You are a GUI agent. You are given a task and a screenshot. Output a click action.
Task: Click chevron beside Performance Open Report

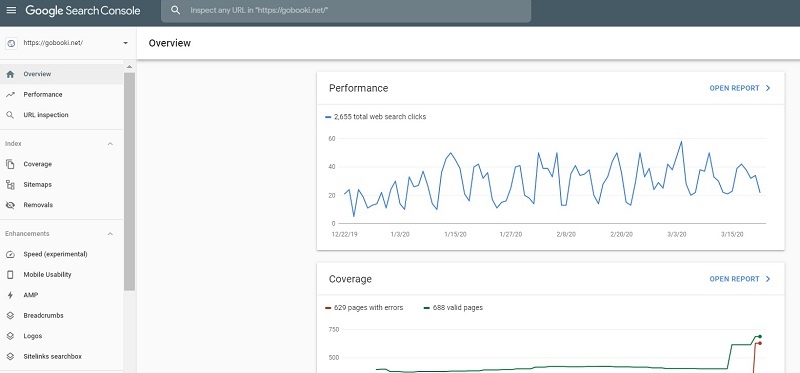768,88
